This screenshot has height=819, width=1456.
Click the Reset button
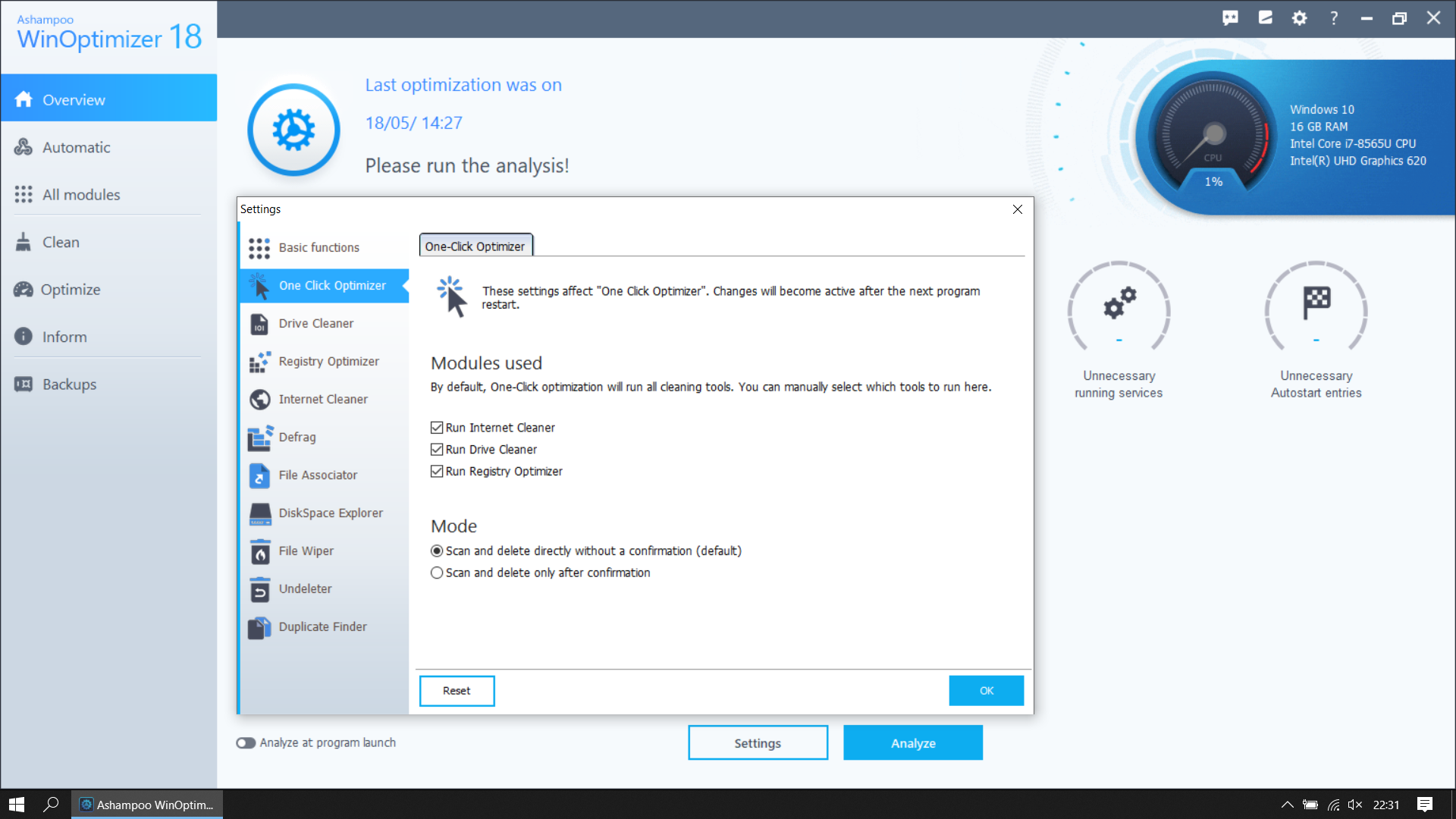[x=457, y=691]
